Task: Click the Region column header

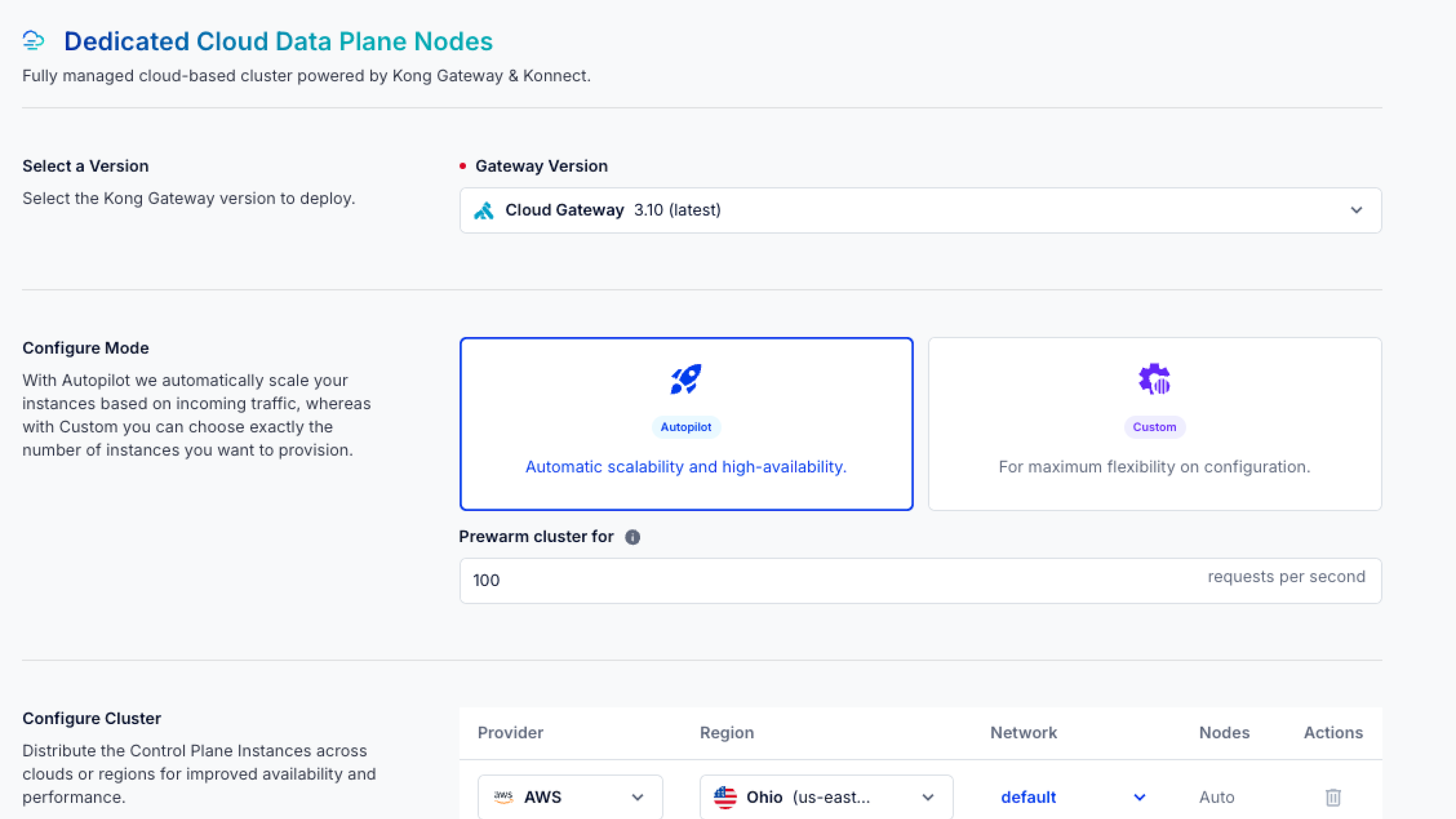Action: 726,733
